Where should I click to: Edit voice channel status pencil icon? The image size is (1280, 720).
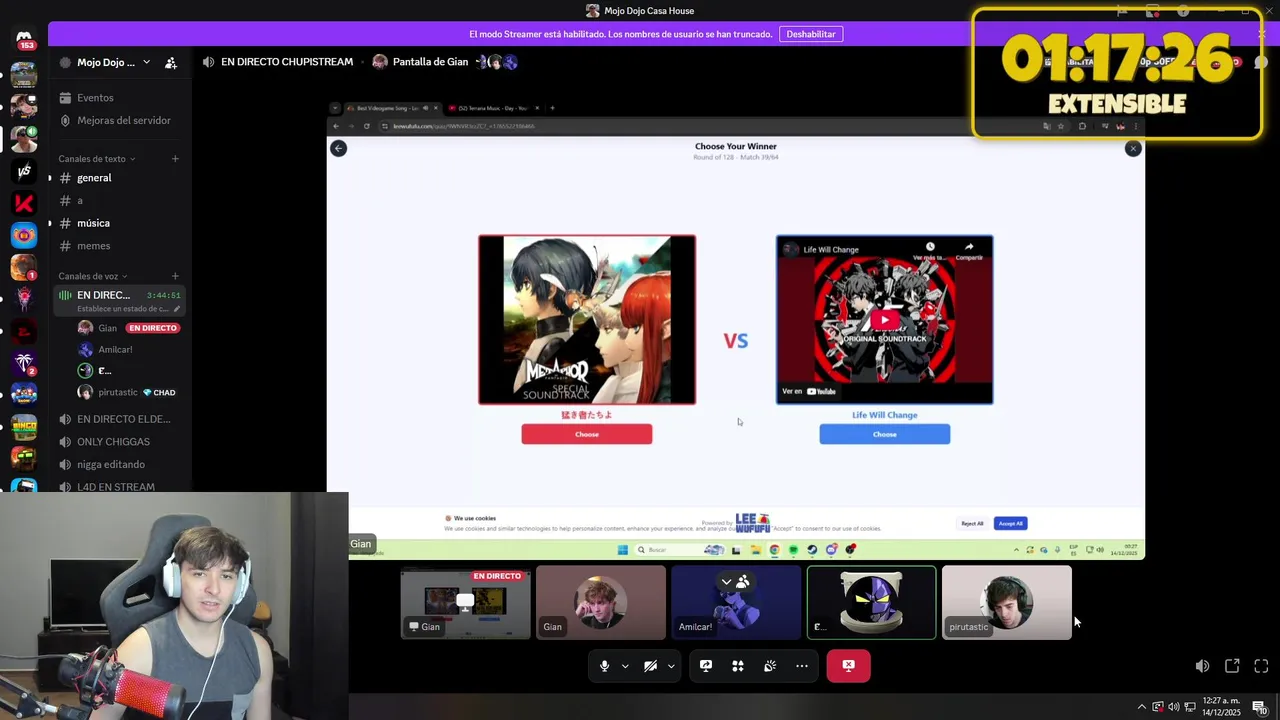click(177, 309)
